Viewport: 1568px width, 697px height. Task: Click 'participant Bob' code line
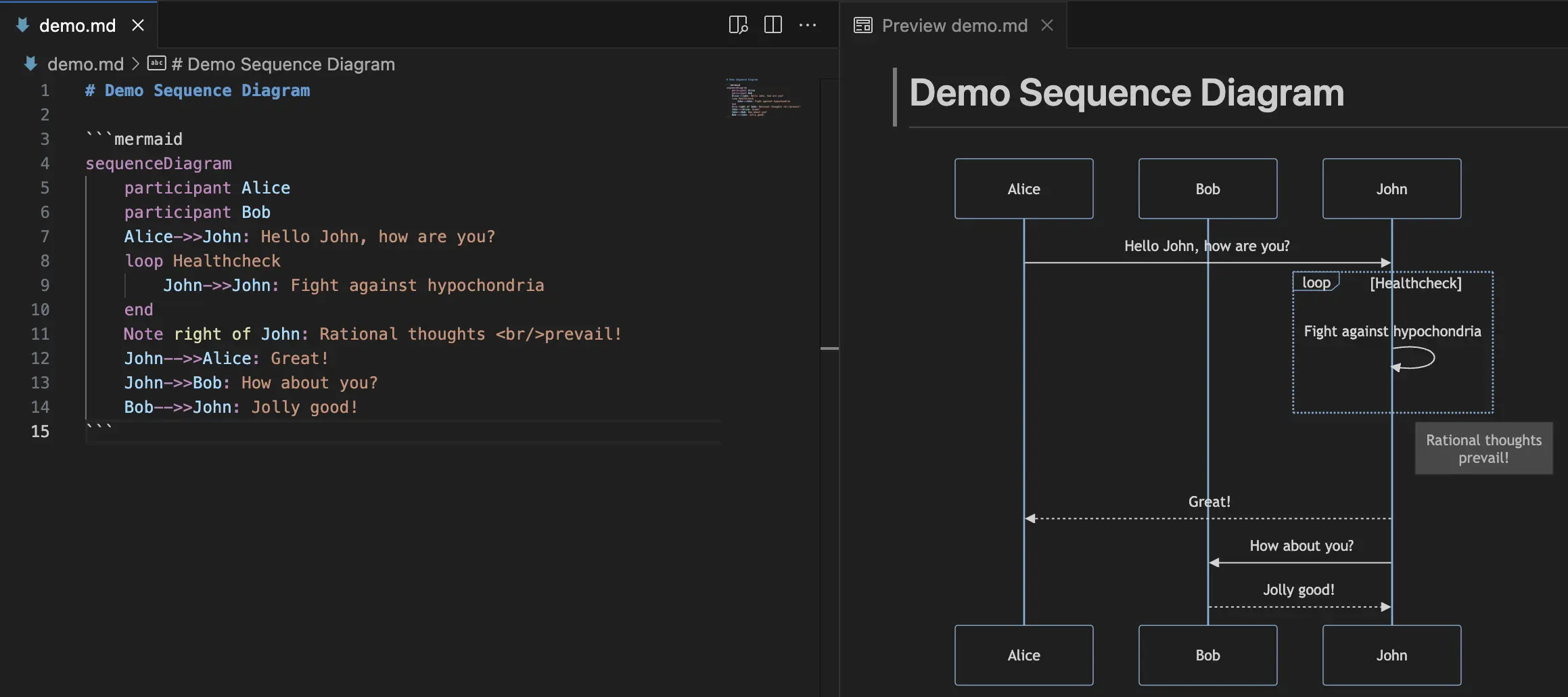tap(198, 212)
